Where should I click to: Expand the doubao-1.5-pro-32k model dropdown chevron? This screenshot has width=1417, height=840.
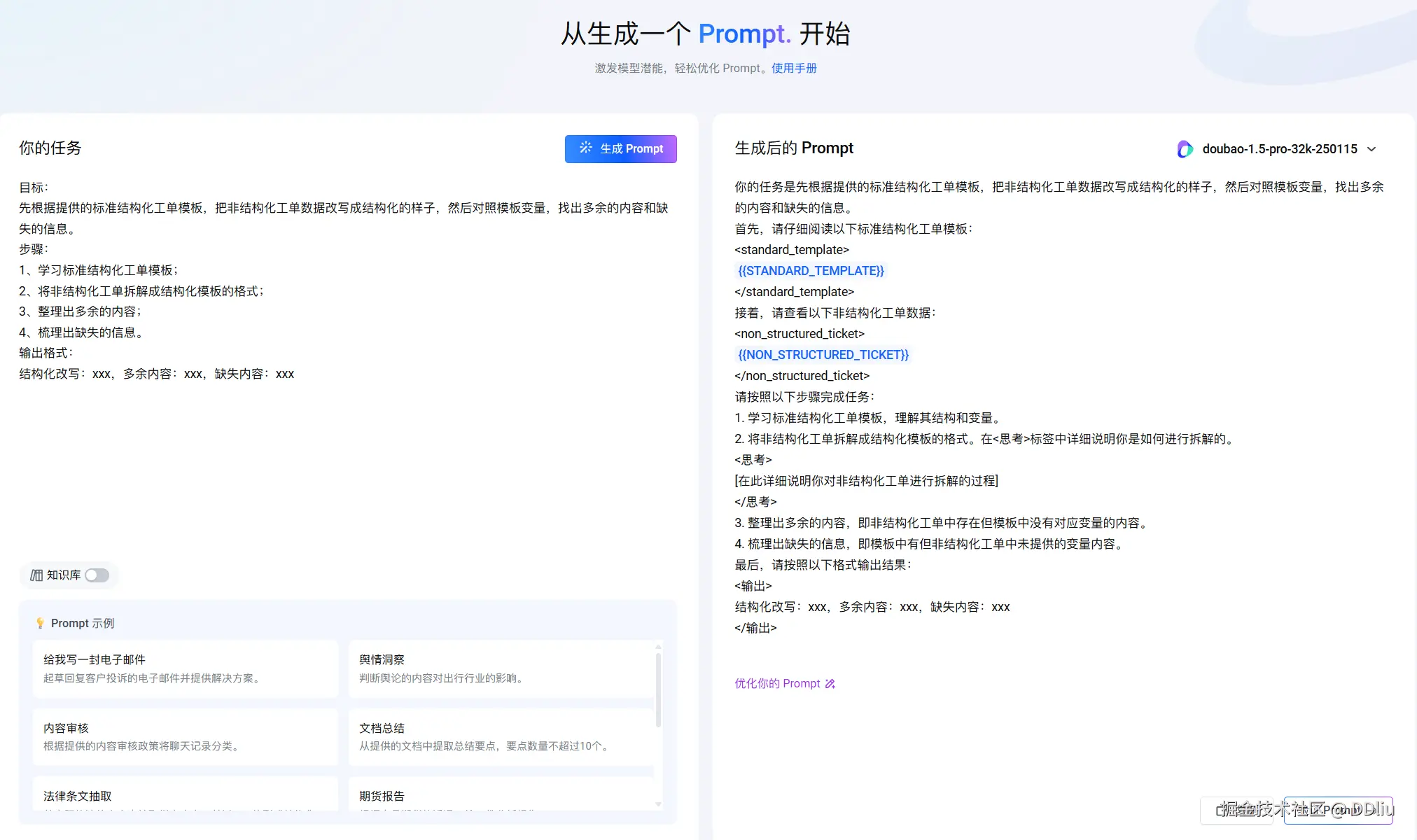(1371, 148)
